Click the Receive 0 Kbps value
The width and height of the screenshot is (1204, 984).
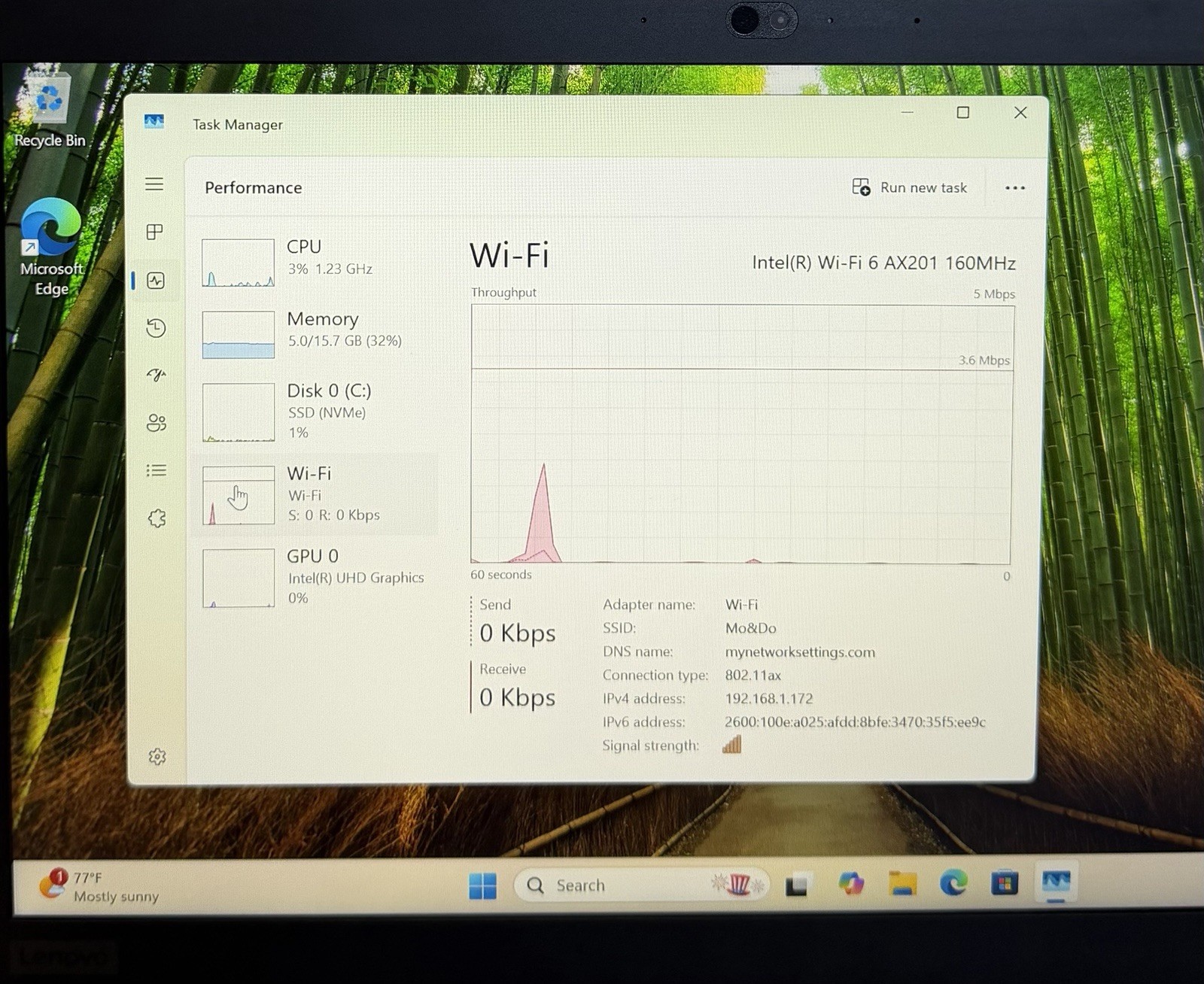tap(518, 697)
